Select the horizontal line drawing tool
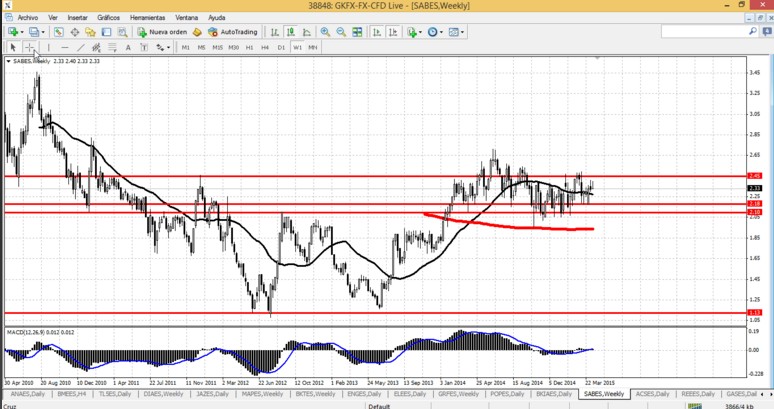Image resolution: width=774 pixels, height=409 pixels. [65, 47]
